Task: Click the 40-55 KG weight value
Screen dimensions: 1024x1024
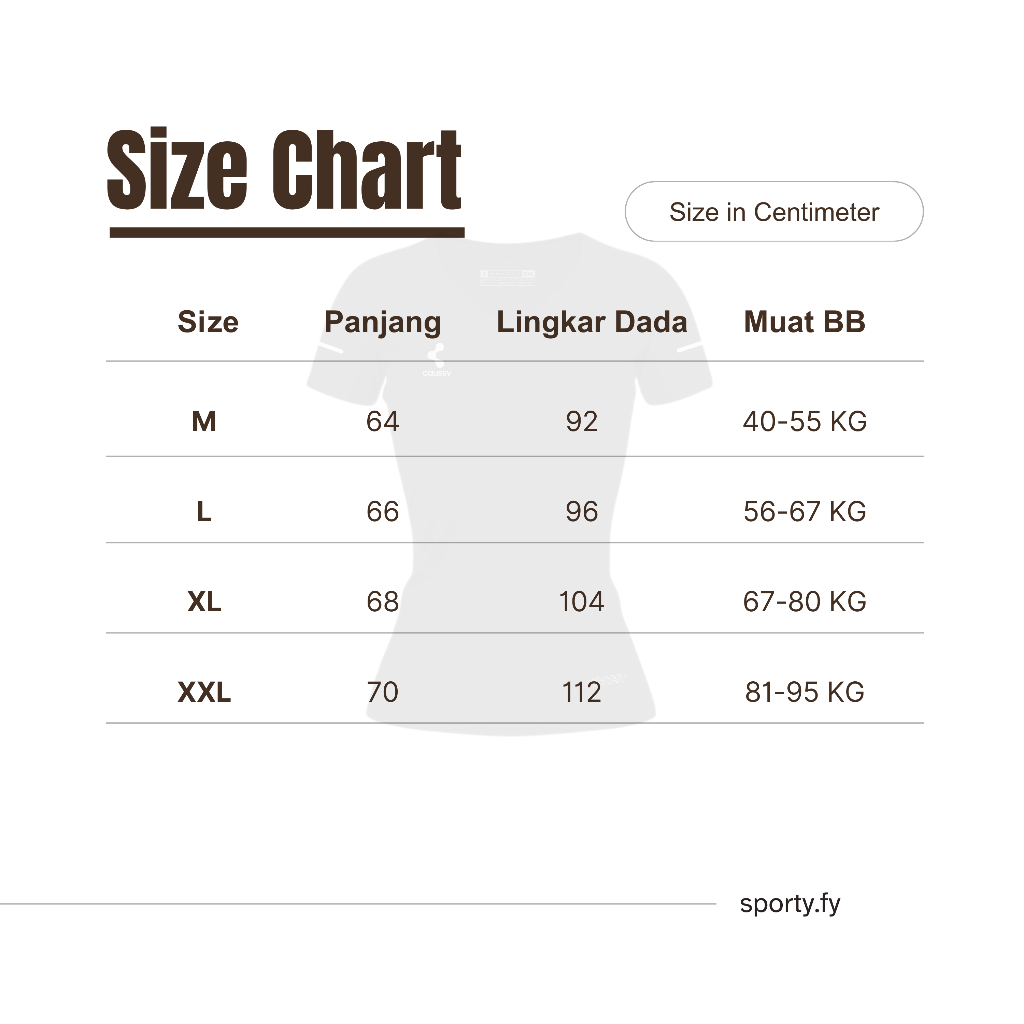Action: 805,422
